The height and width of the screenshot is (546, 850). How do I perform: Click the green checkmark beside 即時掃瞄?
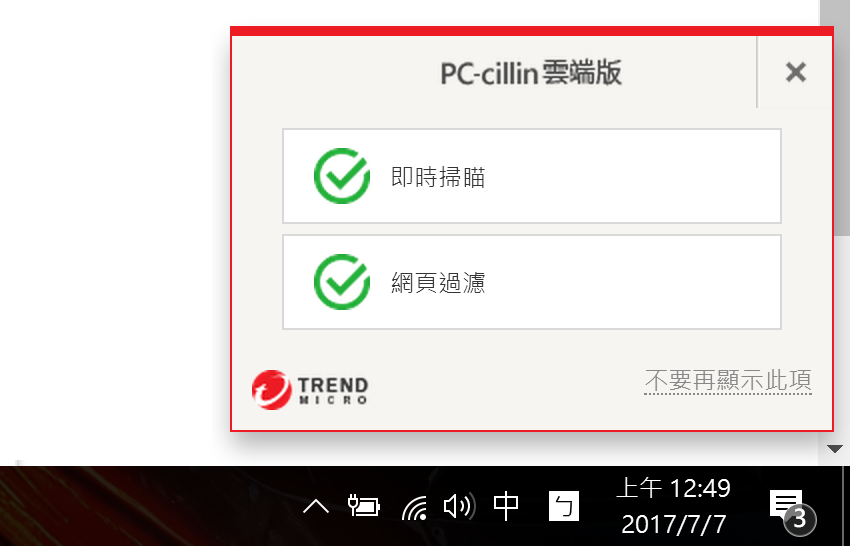(342, 176)
